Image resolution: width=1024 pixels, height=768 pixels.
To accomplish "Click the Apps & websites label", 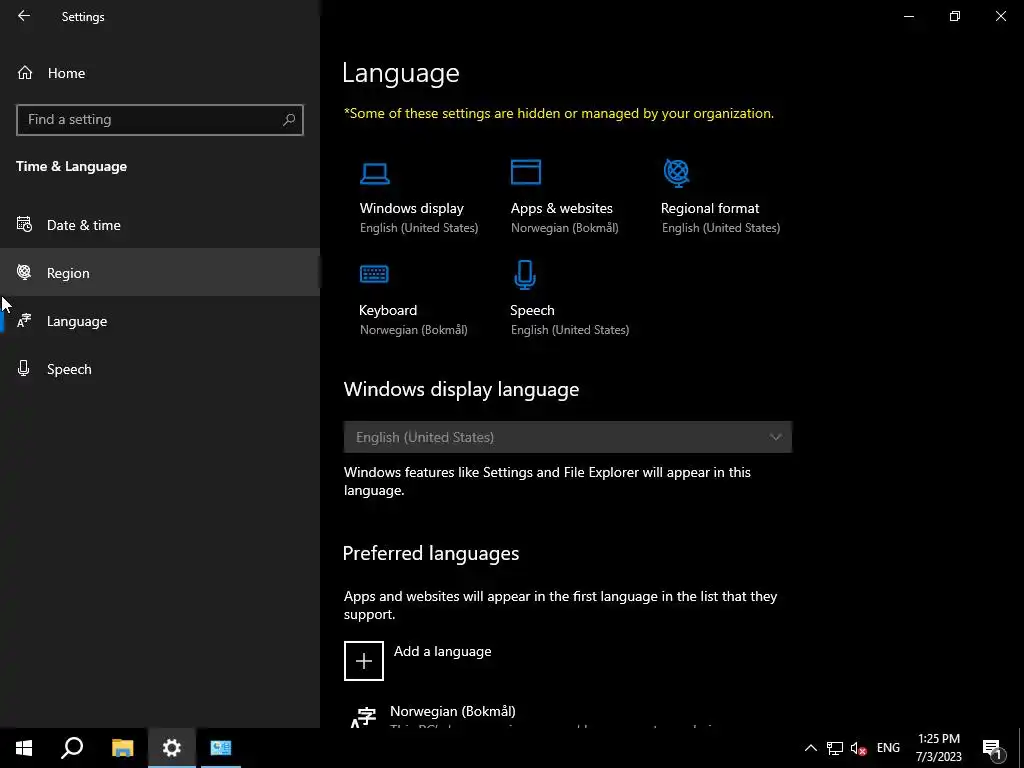I will [562, 208].
